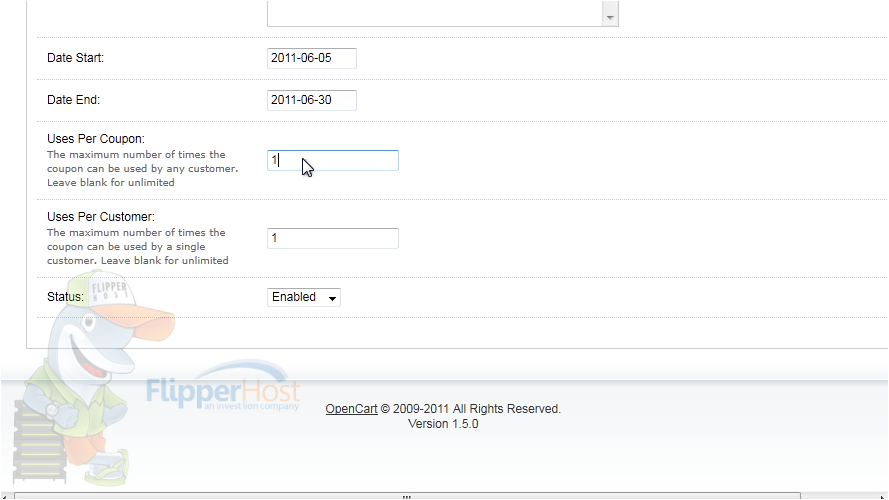Click the Date End input field
The width and height of the screenshot is (889, 500).
pyautogui.click(x=312, y=100)
